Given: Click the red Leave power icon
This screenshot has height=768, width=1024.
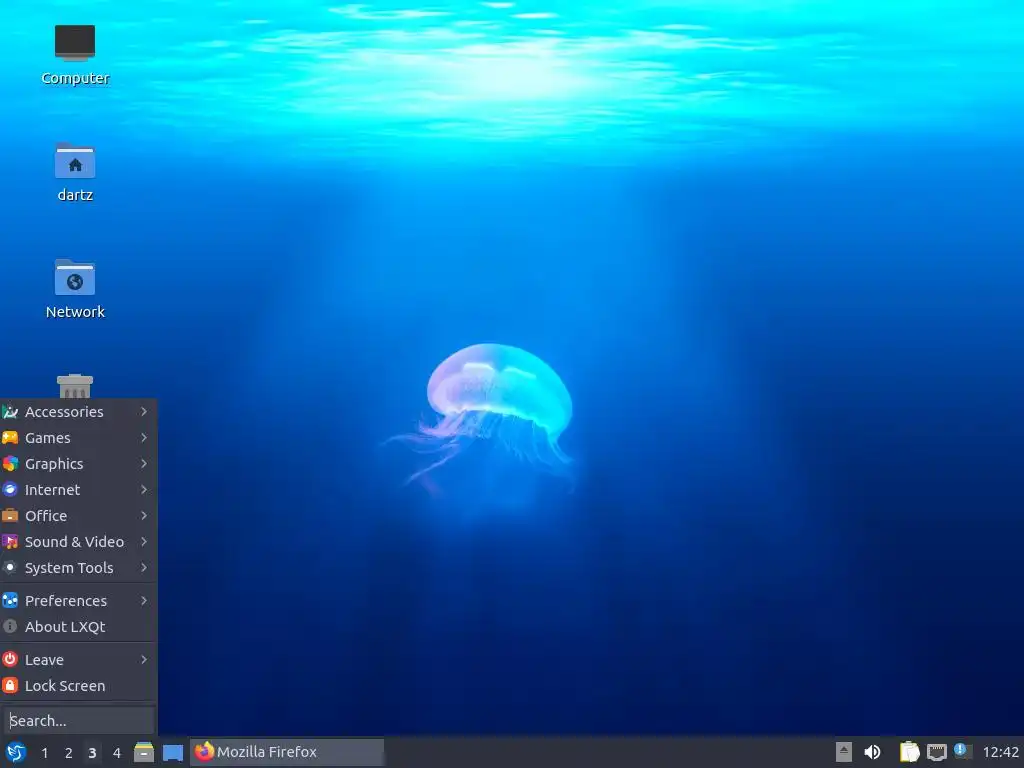Looking at the screenshot, I should [10, 660].
